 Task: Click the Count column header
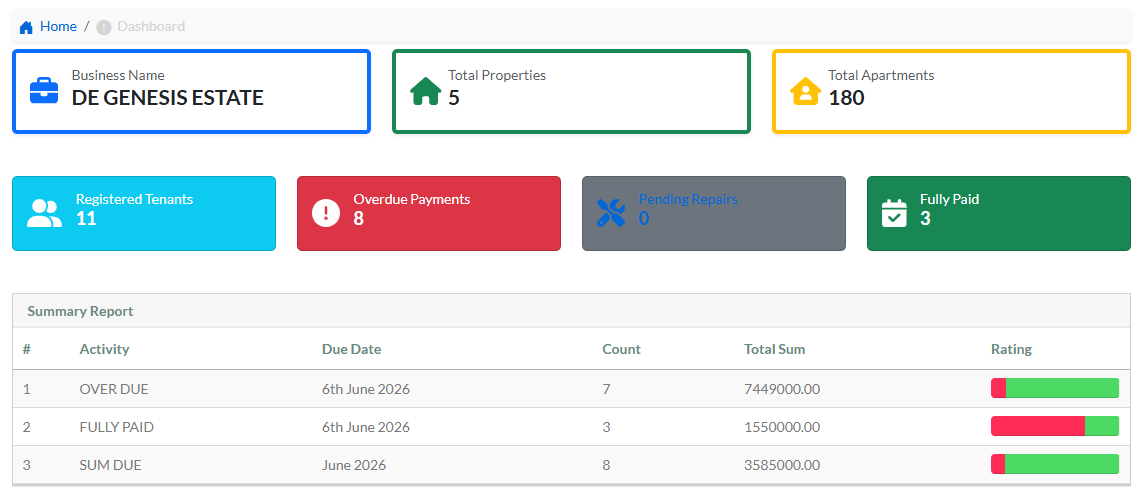pos(622,349)
